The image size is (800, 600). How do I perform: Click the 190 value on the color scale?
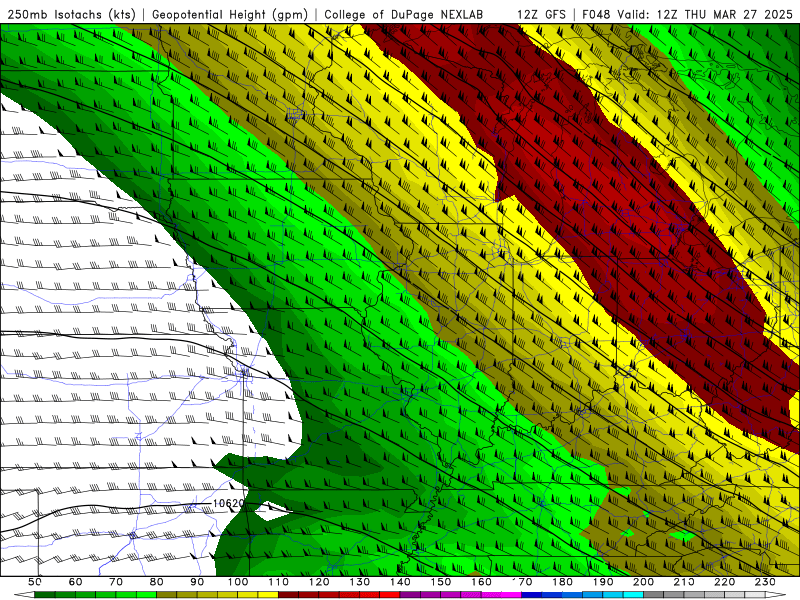(604, 582)
